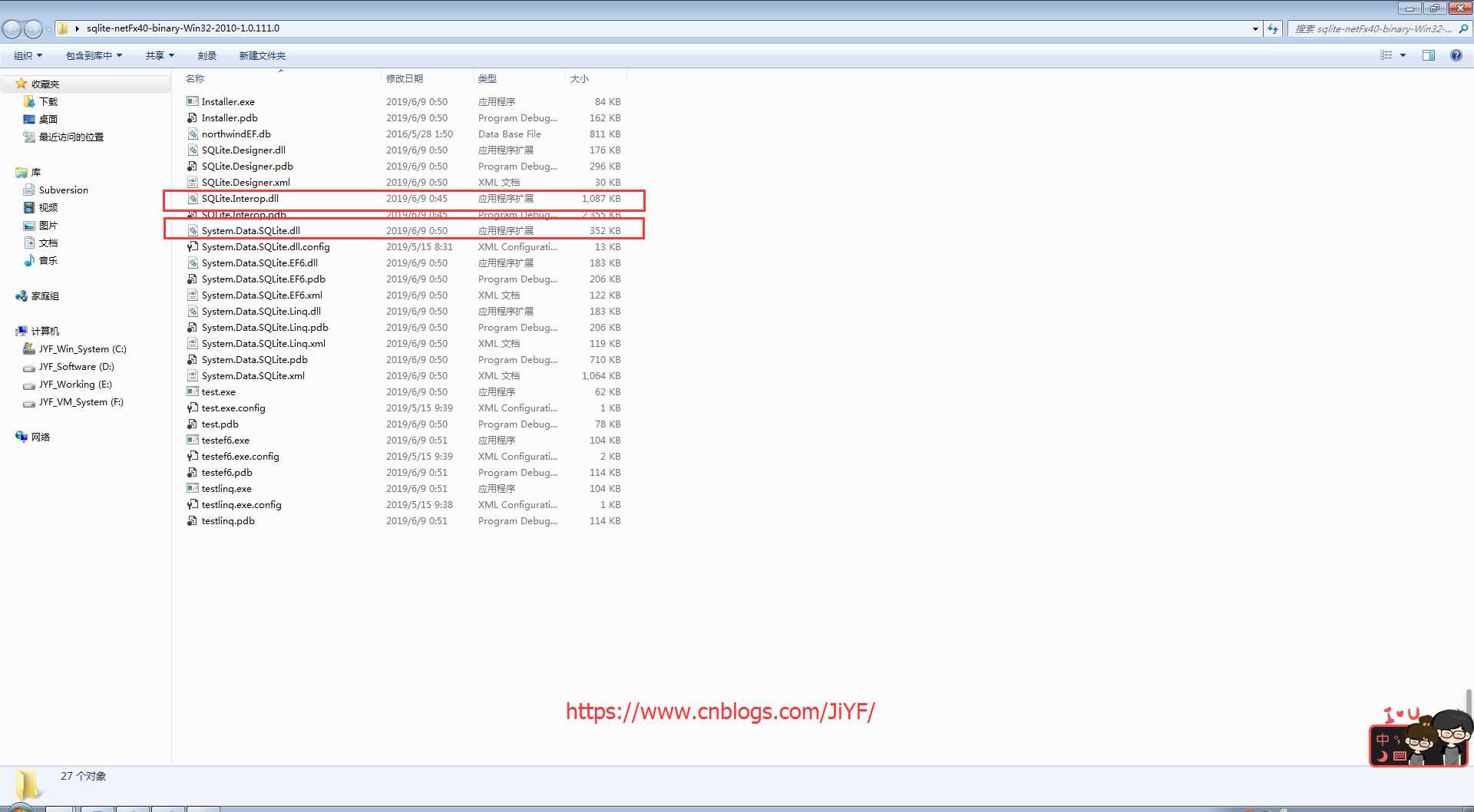Open the 视频 library
1474x812 pixels.
pos(48,207)
